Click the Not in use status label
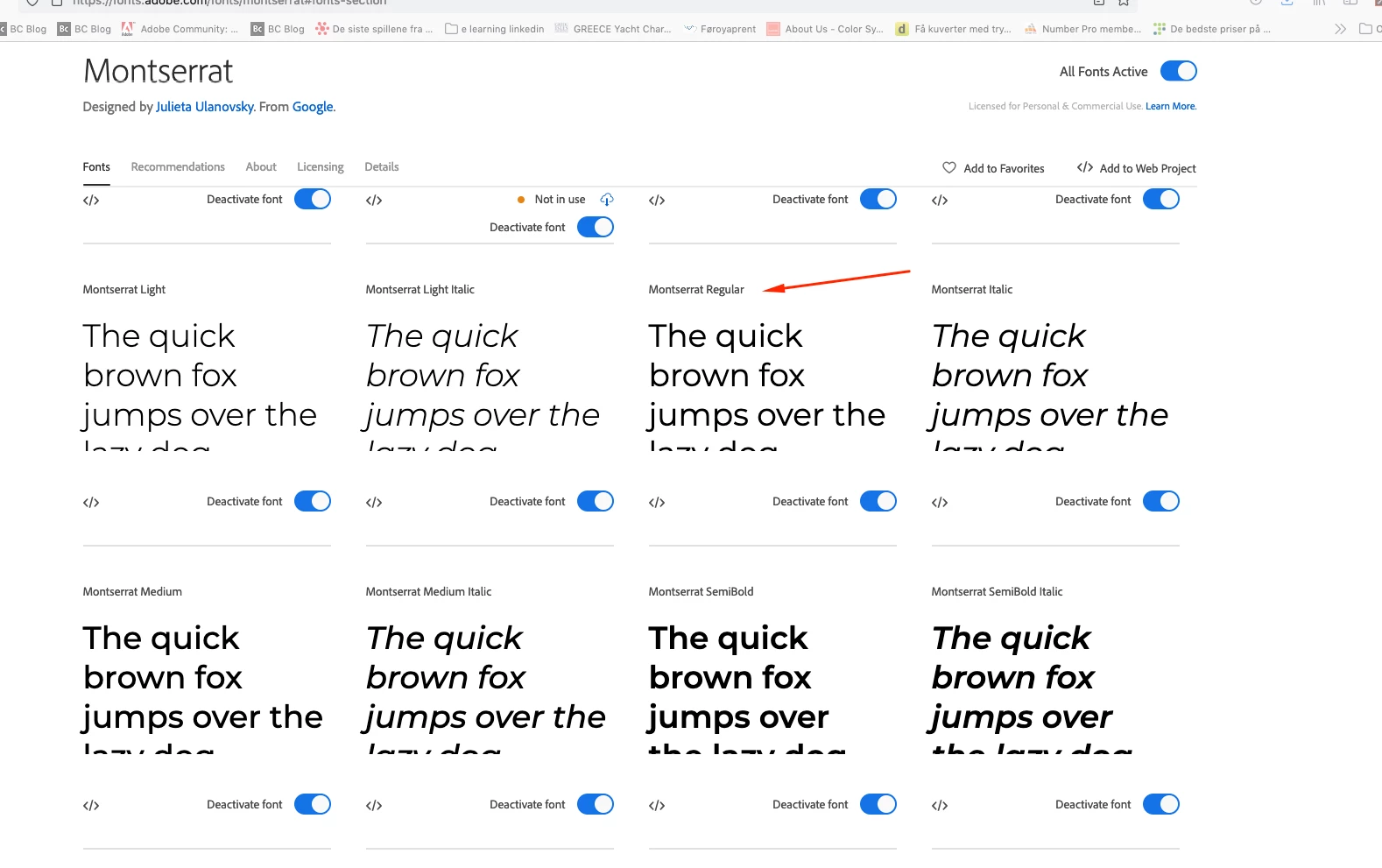The image size is (1382, 868). (x=560, y=200)
